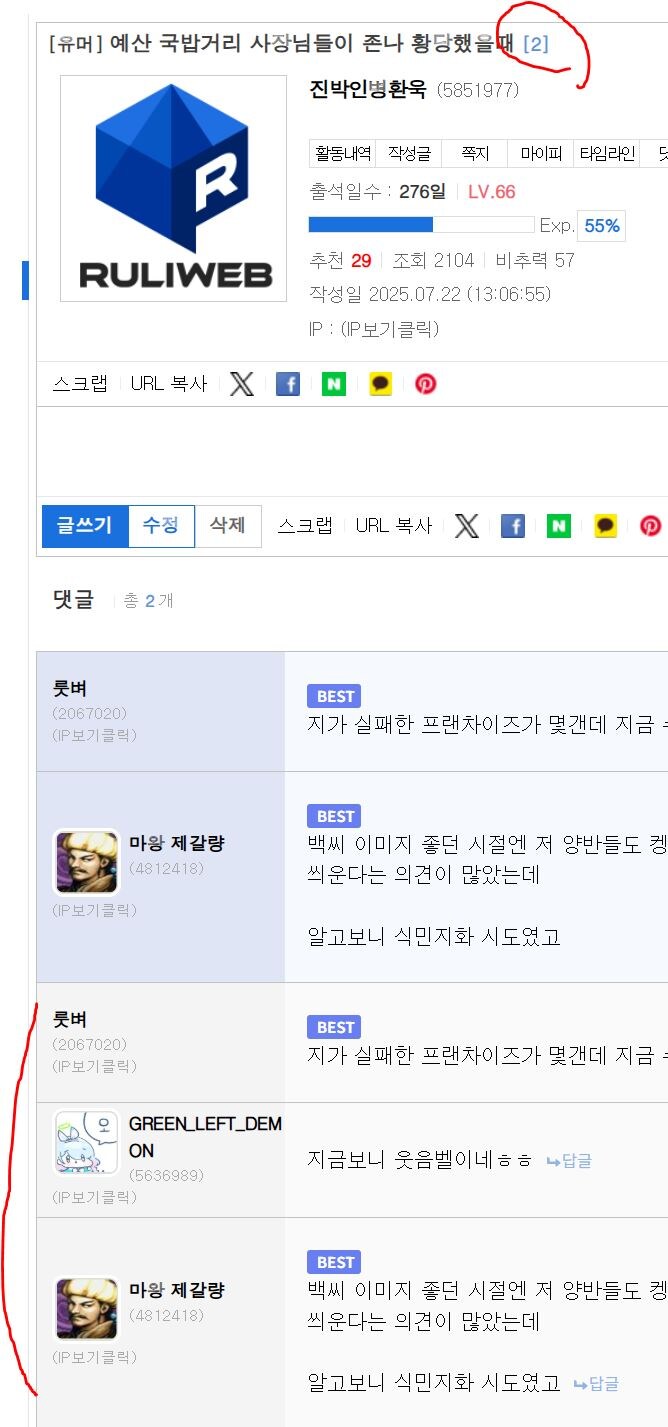Click Facebook icon in lower share row
This screenshot has width=668, height=1427.
pyautogui.click(x=513, y=526)
